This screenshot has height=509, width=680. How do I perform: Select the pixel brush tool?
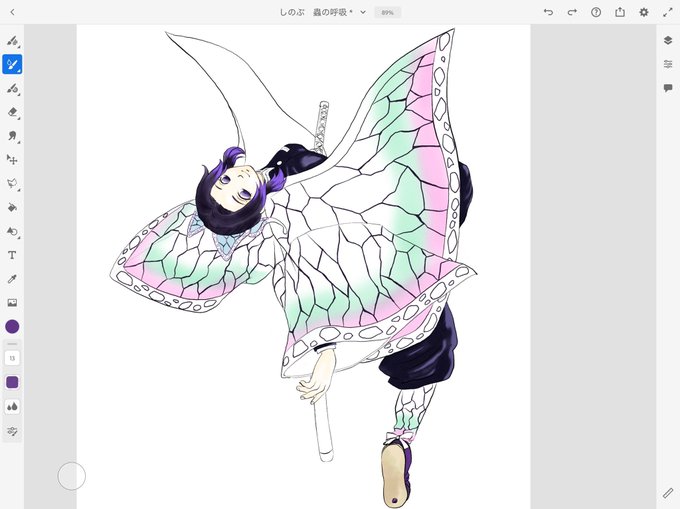coord(13,41)
